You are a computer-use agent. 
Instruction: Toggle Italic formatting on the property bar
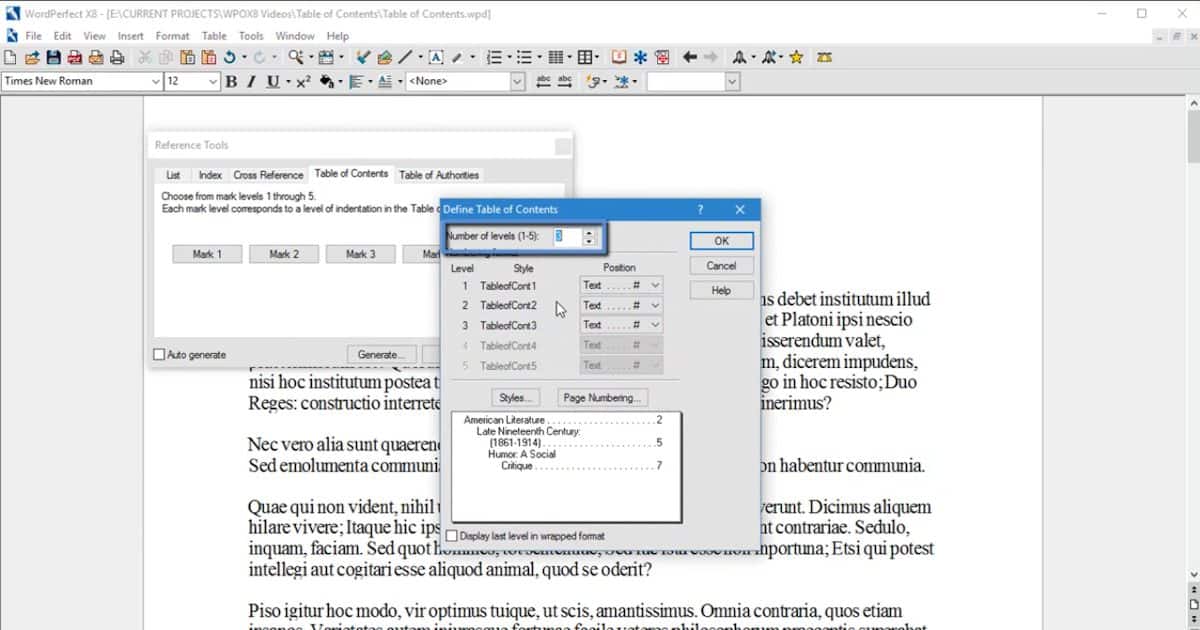[251, 81]
